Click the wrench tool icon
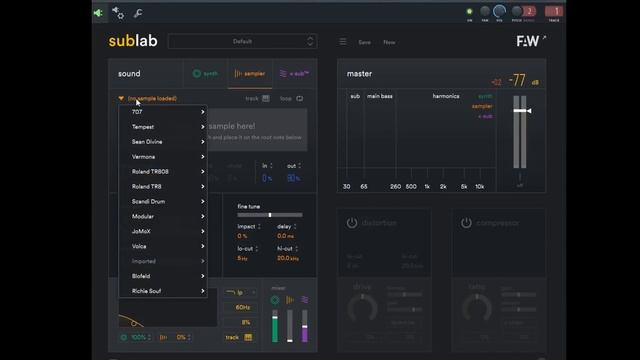The width and height of the screenshot is (640, 360). (x=138, y=13)
